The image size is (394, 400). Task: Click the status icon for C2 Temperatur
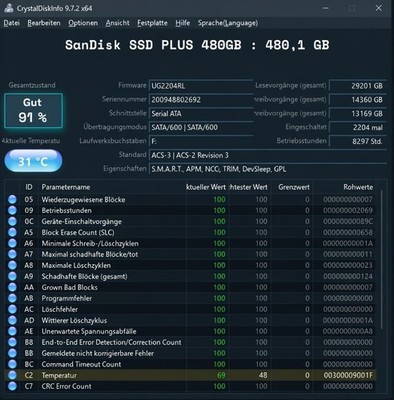[x=12, y=375]
